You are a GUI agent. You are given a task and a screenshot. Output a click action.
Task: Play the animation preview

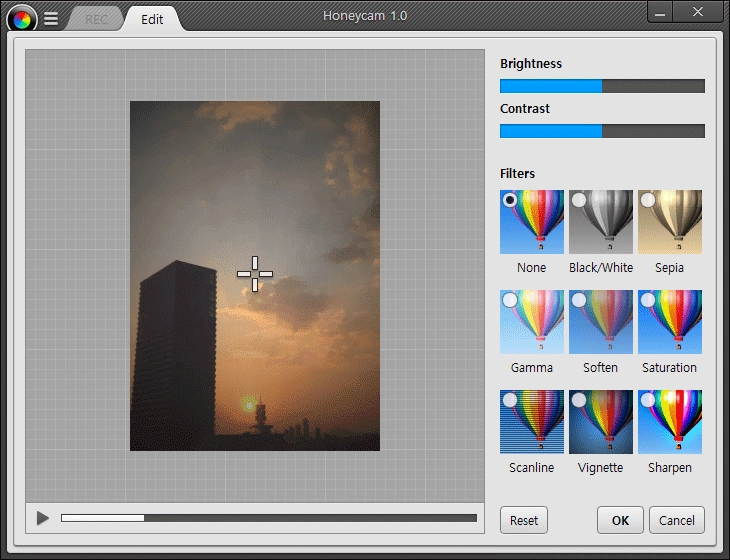coord(43,518)
